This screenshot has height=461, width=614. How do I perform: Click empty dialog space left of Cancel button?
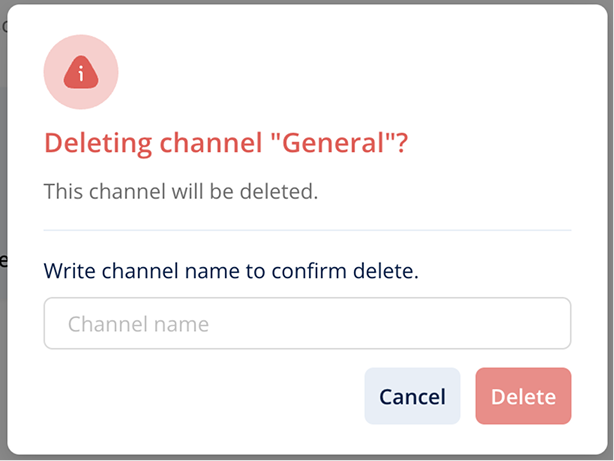click(x=204, y=396)
